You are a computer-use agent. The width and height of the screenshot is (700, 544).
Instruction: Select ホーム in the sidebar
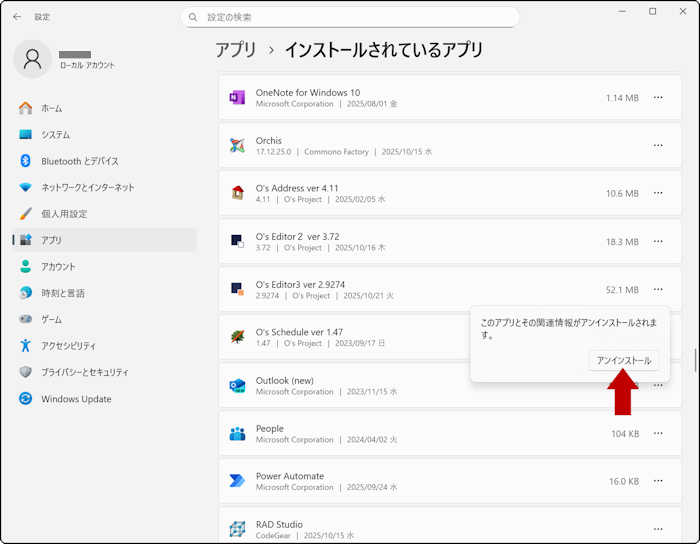(x=51, y=108)
